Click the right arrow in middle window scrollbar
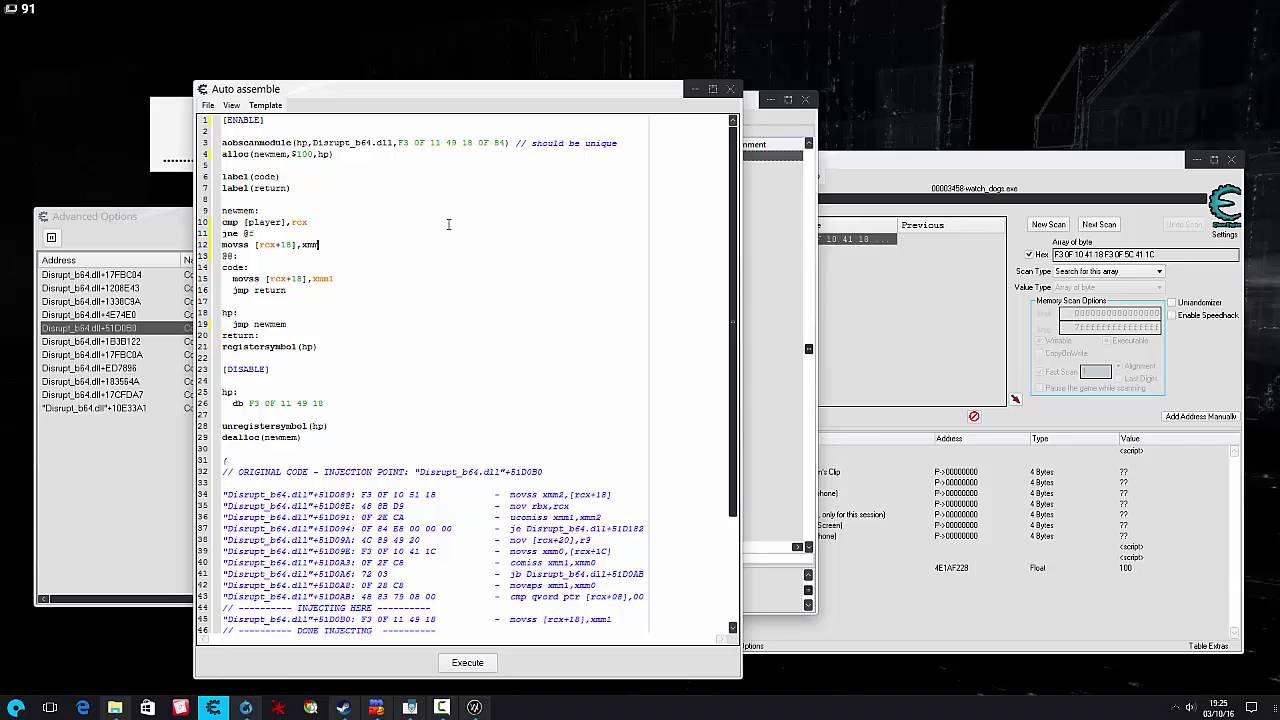Viewport: 1280px width, 720px height. (797, 547)
